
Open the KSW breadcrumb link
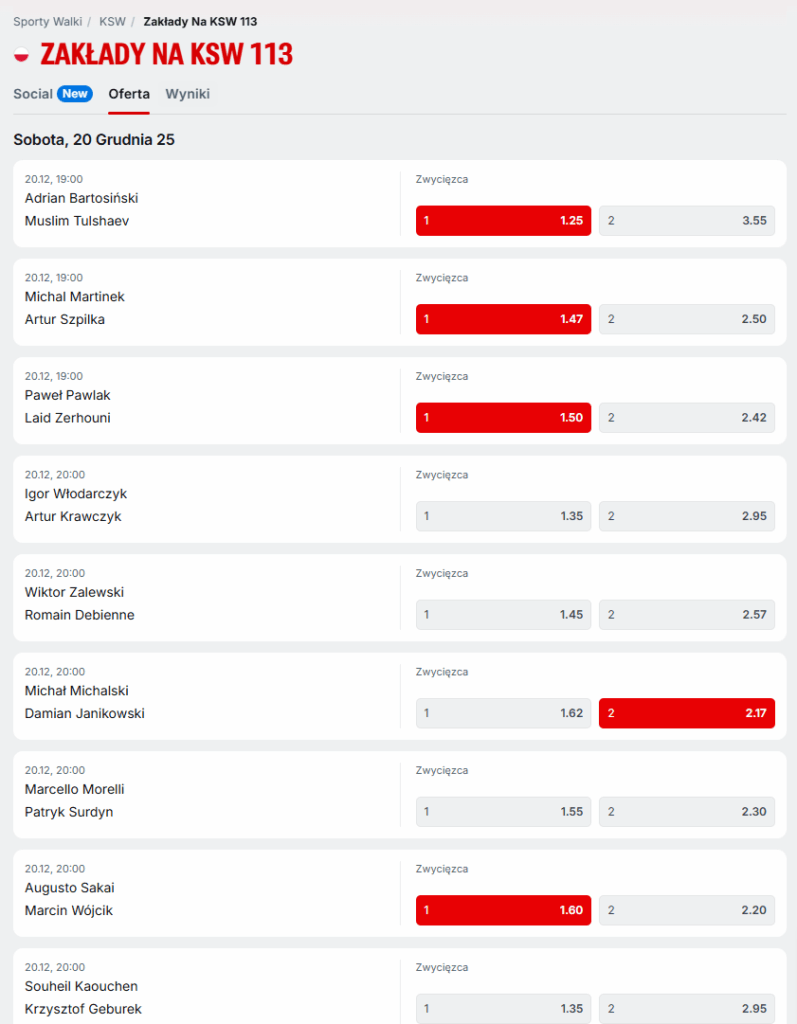pyautogui.click(x=112, y=21)
